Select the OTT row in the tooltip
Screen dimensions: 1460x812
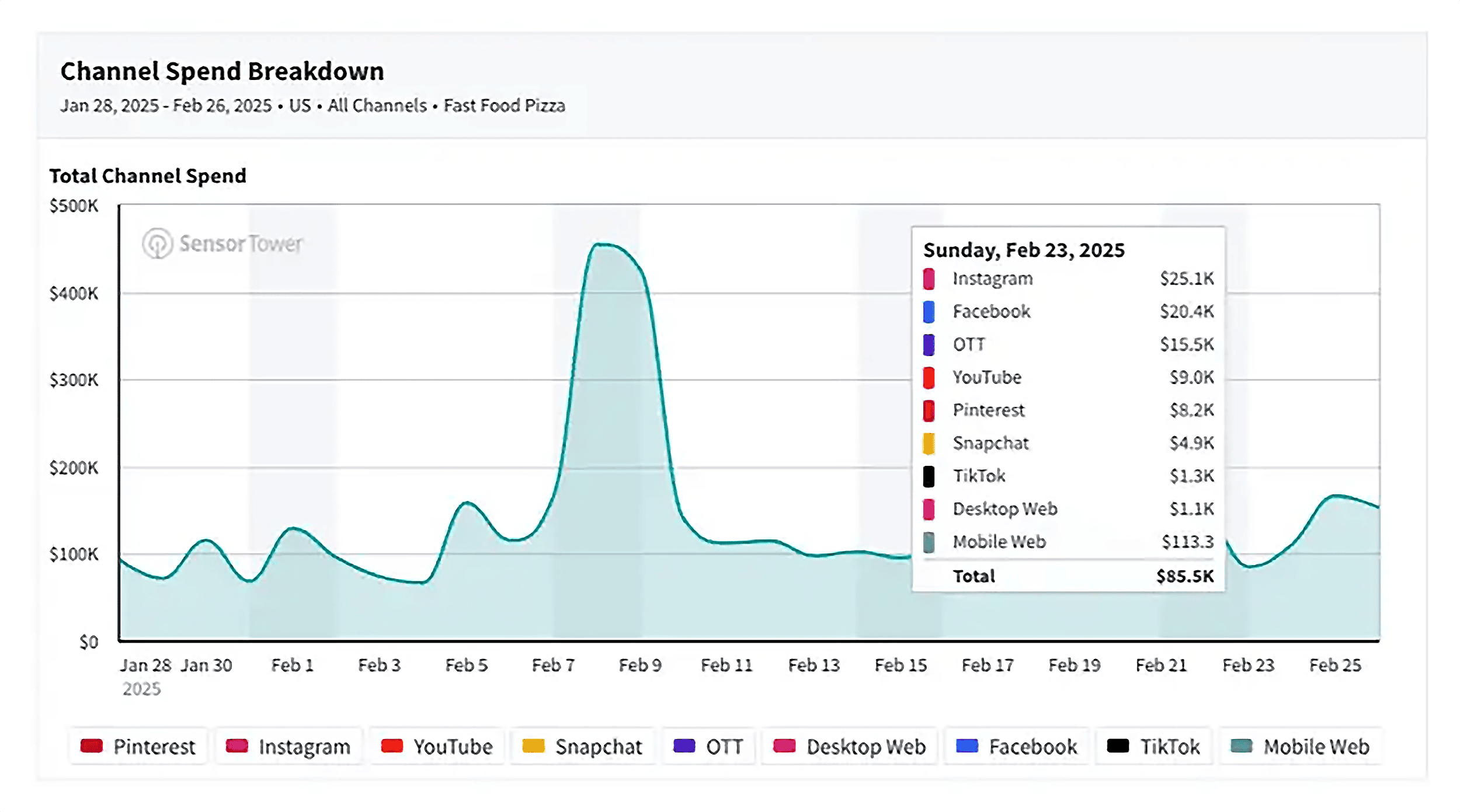1066,344
